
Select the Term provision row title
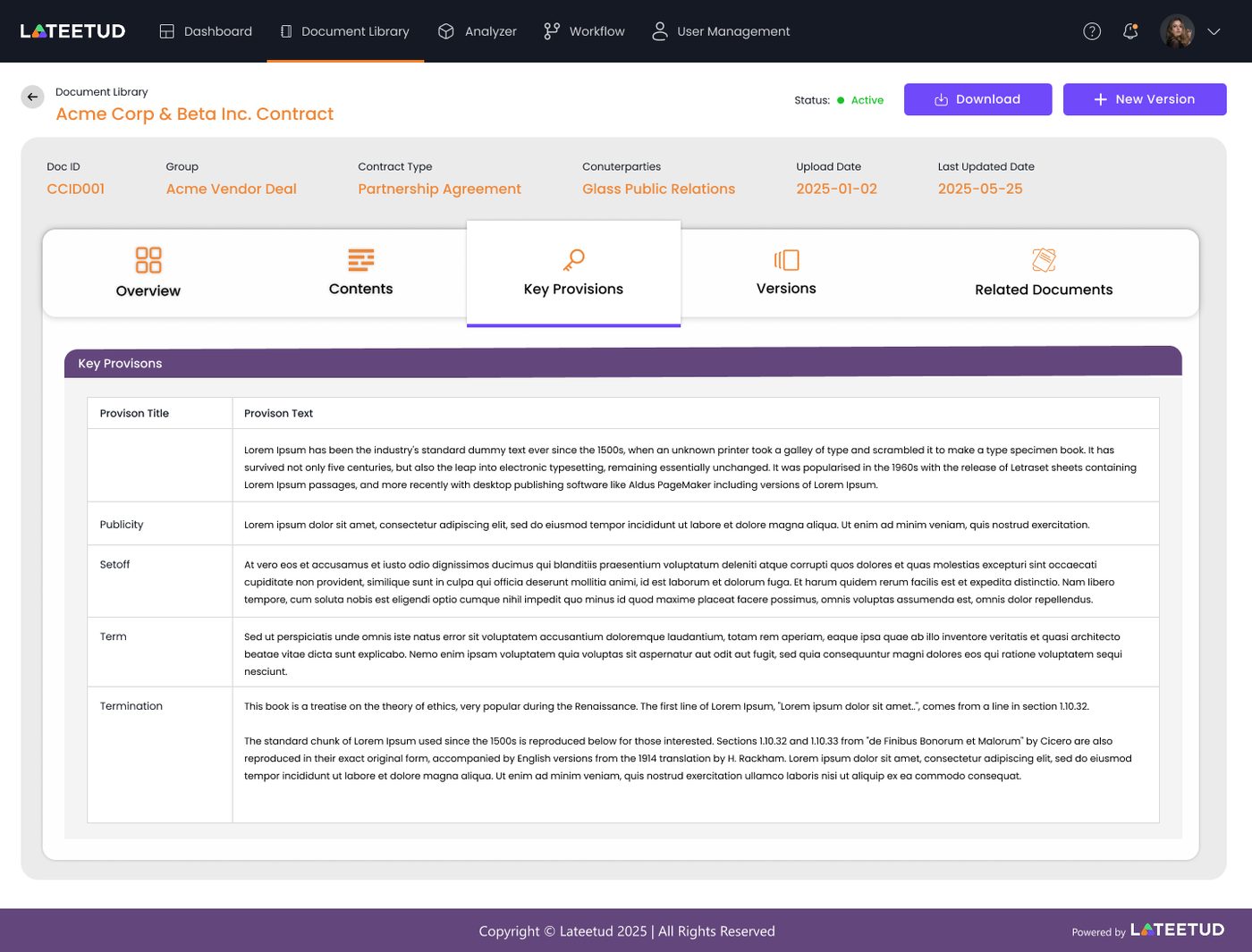pyautogui.click(x=113, y=636)
